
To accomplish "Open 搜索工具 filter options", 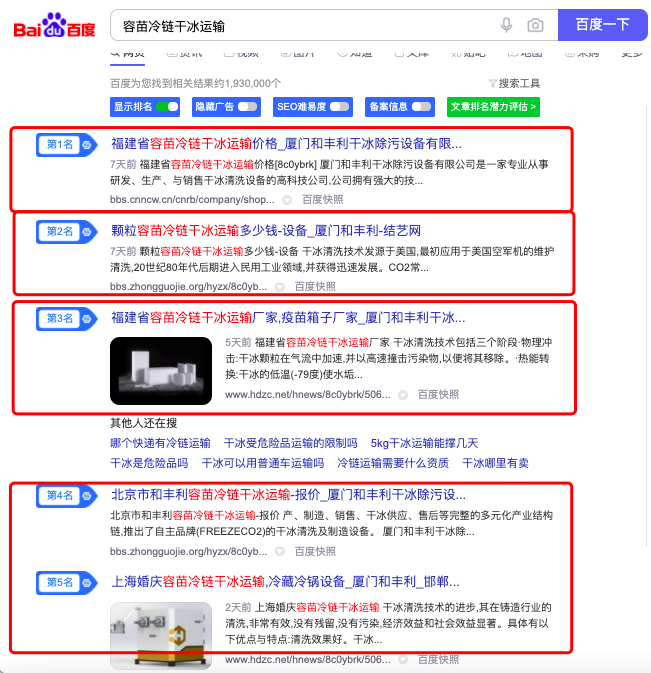I will [x=514, y=83].
